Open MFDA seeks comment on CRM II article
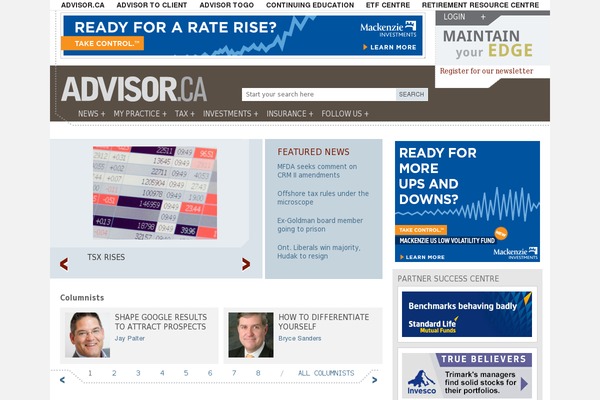The height and width of the screenshot is (400, 600). (317, 171)
